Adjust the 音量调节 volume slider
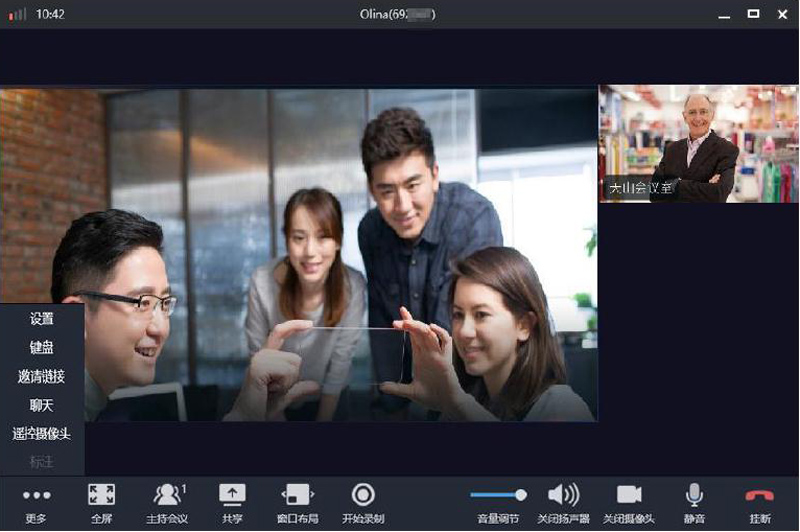800x532 pixels. (498, 495)
